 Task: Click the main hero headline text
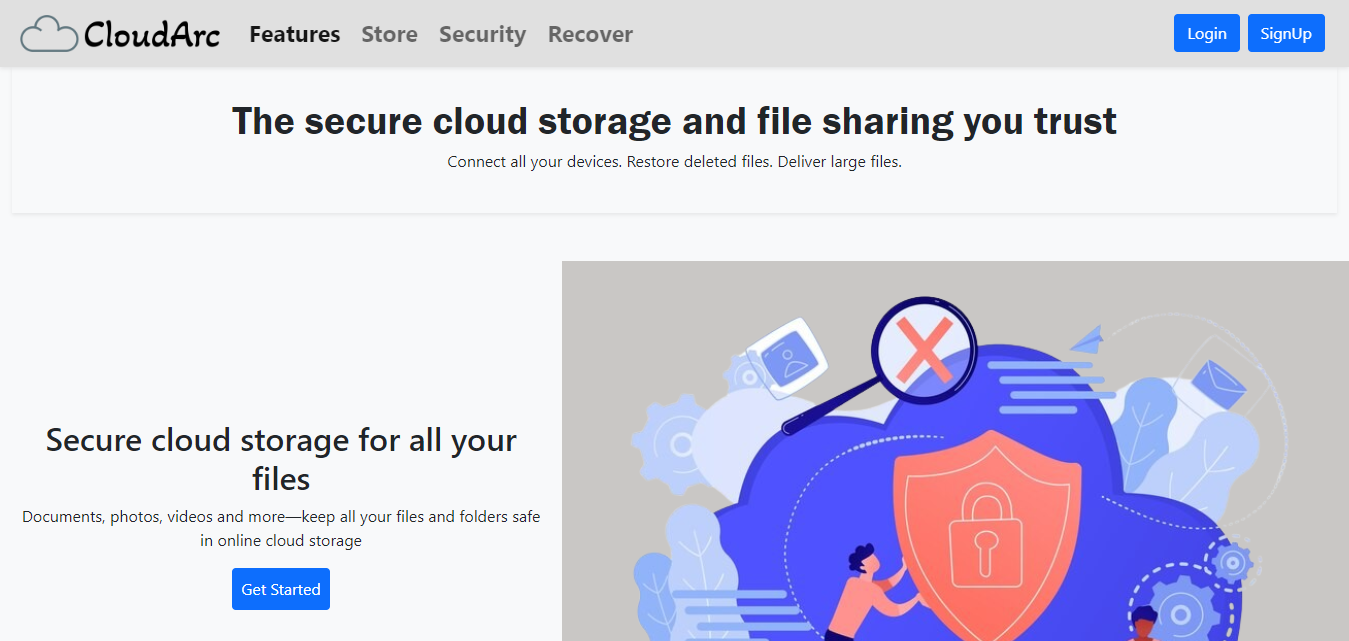[674, 121]
